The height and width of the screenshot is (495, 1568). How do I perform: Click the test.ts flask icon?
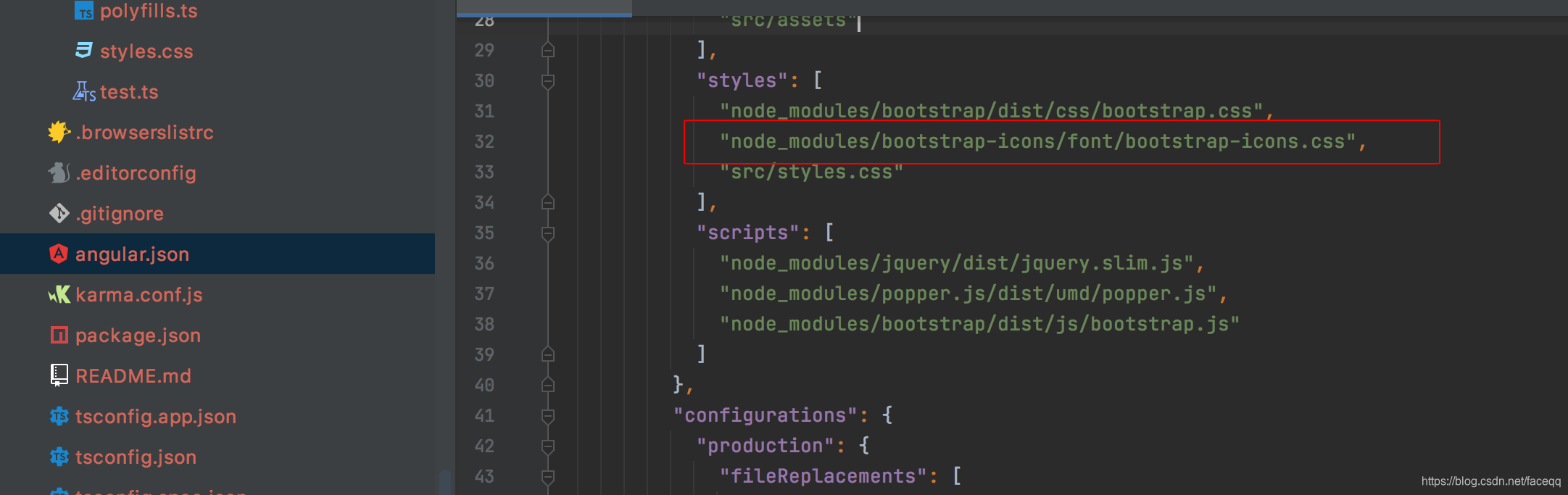pos(84,91)
